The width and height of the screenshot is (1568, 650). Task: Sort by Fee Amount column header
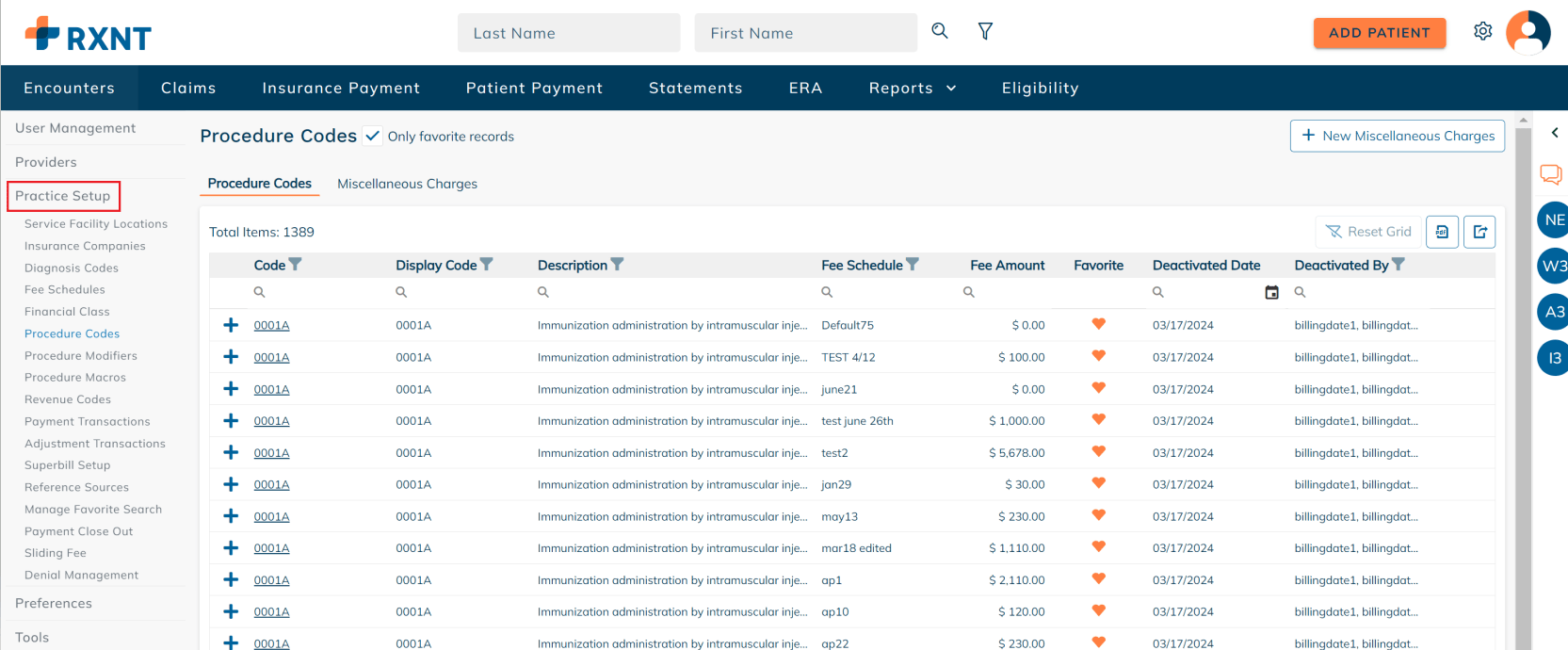pyautogui.click(x=1008, y=265)
